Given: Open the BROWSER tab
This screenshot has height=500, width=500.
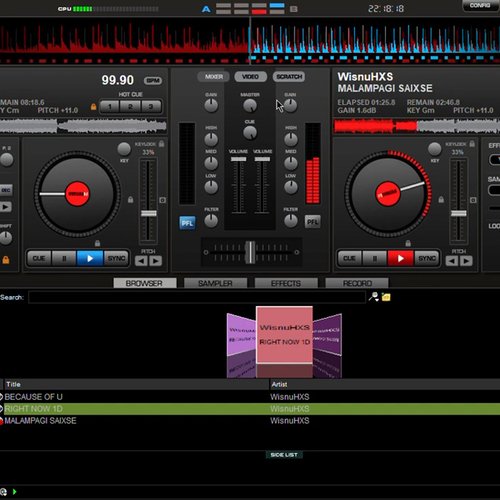Looking at the screenshot, I should pos(145,283).
